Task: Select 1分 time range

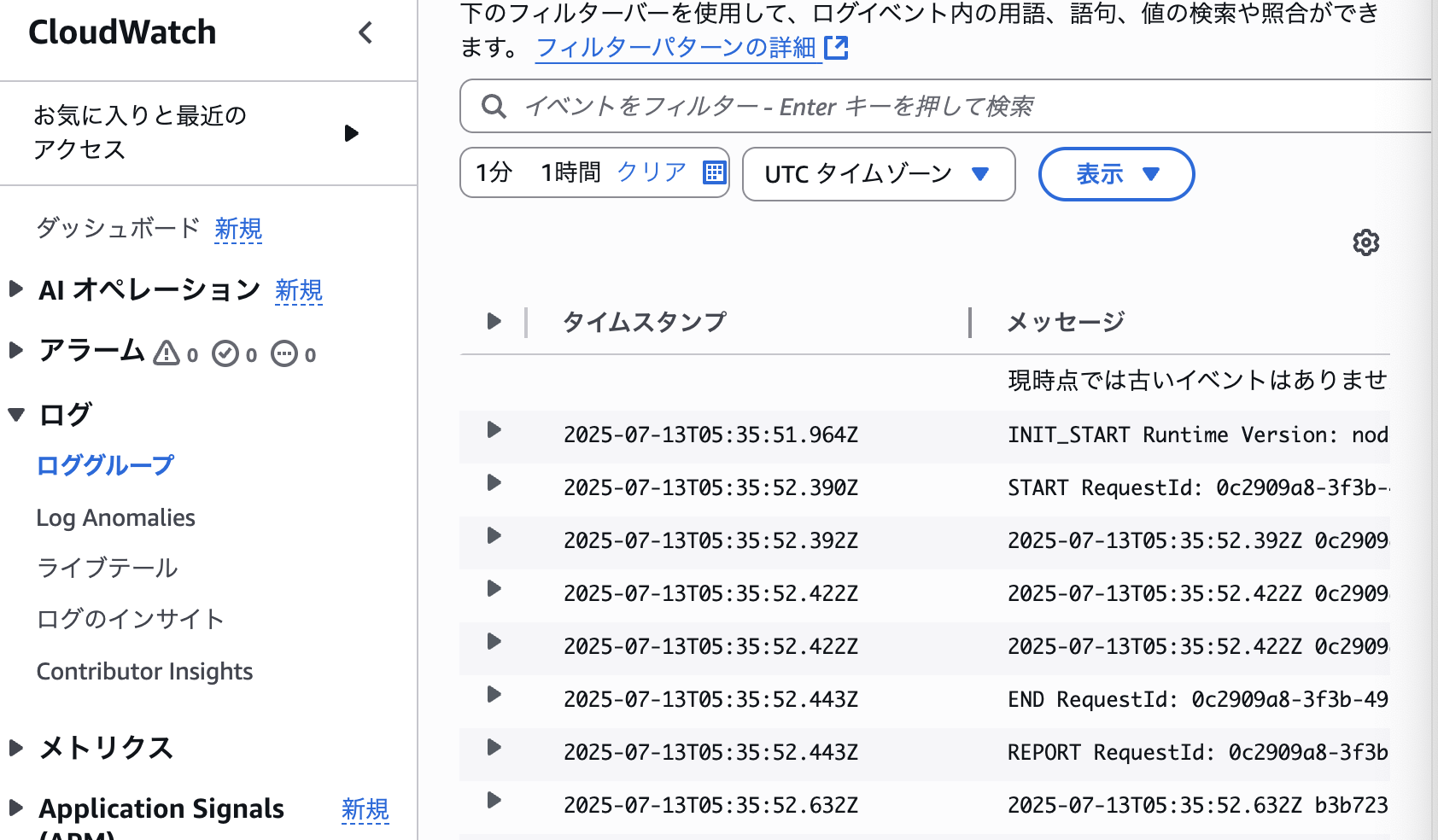Action: pyautogui.click(x=494, y=172)
